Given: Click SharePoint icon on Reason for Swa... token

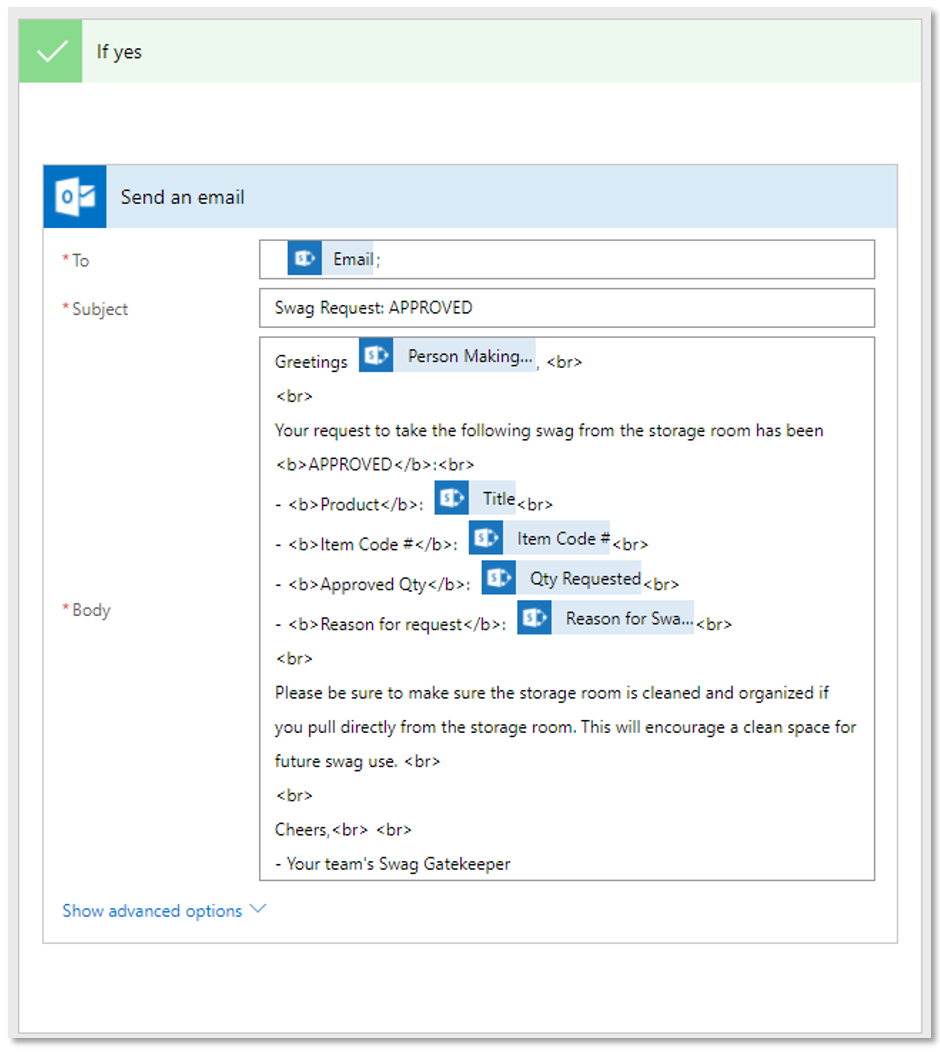Looking at the screenshot, I should coord(534,618).
